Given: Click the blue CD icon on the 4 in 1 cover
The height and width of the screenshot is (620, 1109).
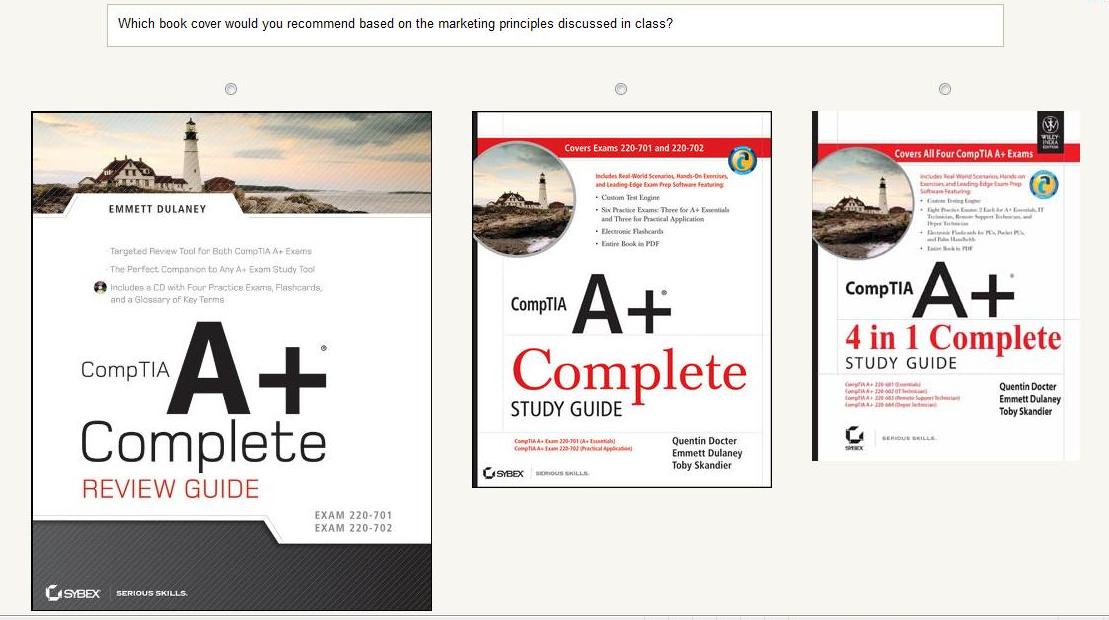Looking at the screenshot, I should pos(1044,185).
